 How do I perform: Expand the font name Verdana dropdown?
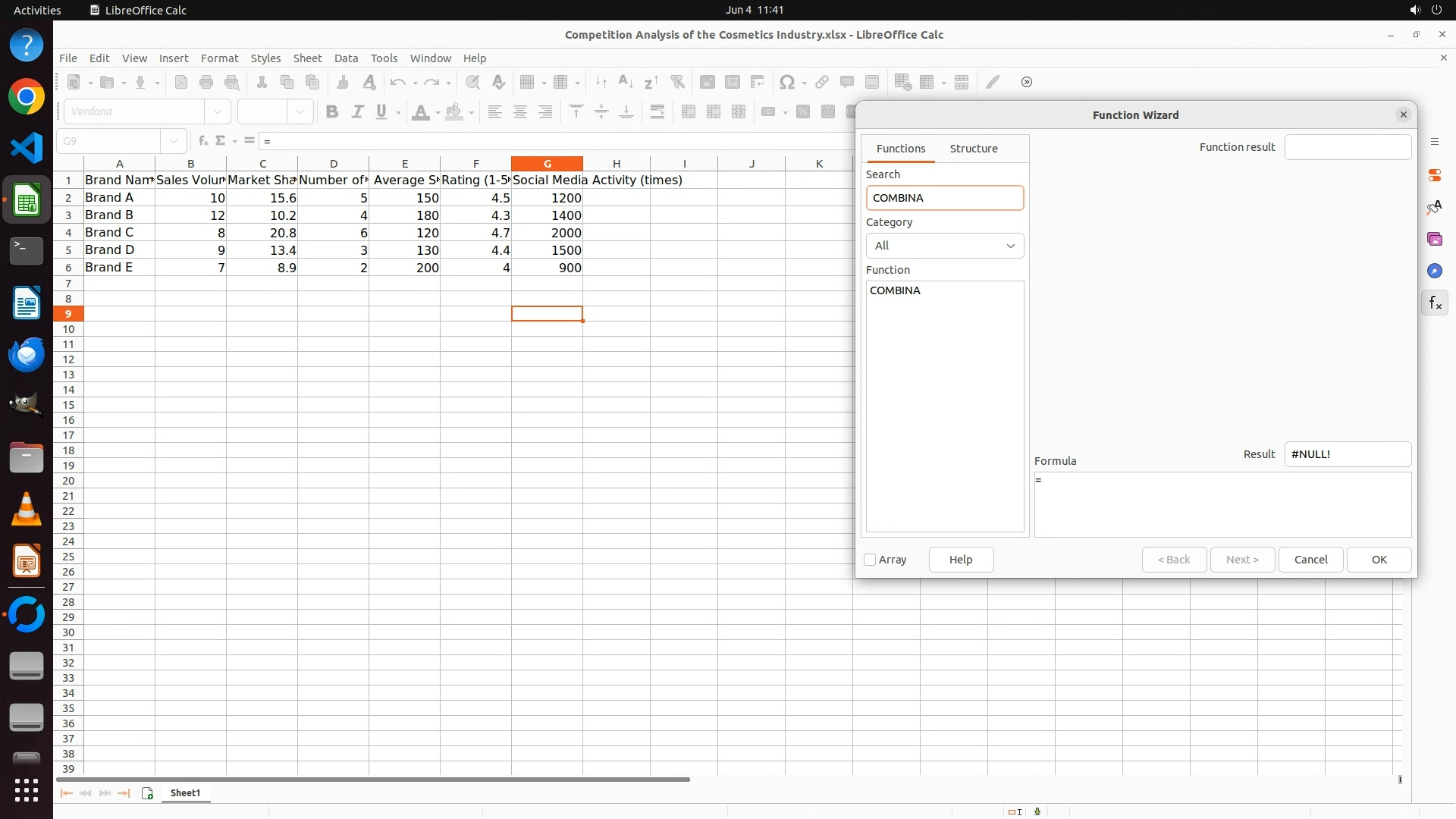click(x=218, y=111)
